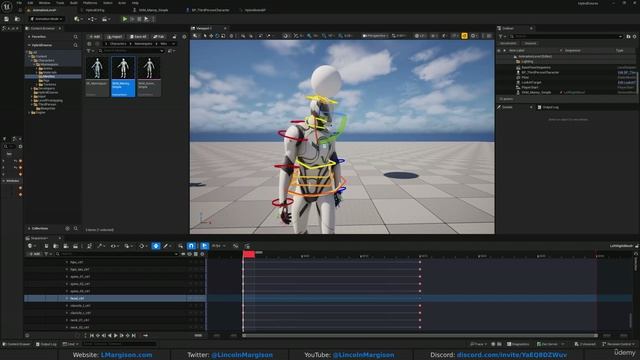
Task: Click the yellow highlighted viewport toolbar icon
Action: coord(464,36)
